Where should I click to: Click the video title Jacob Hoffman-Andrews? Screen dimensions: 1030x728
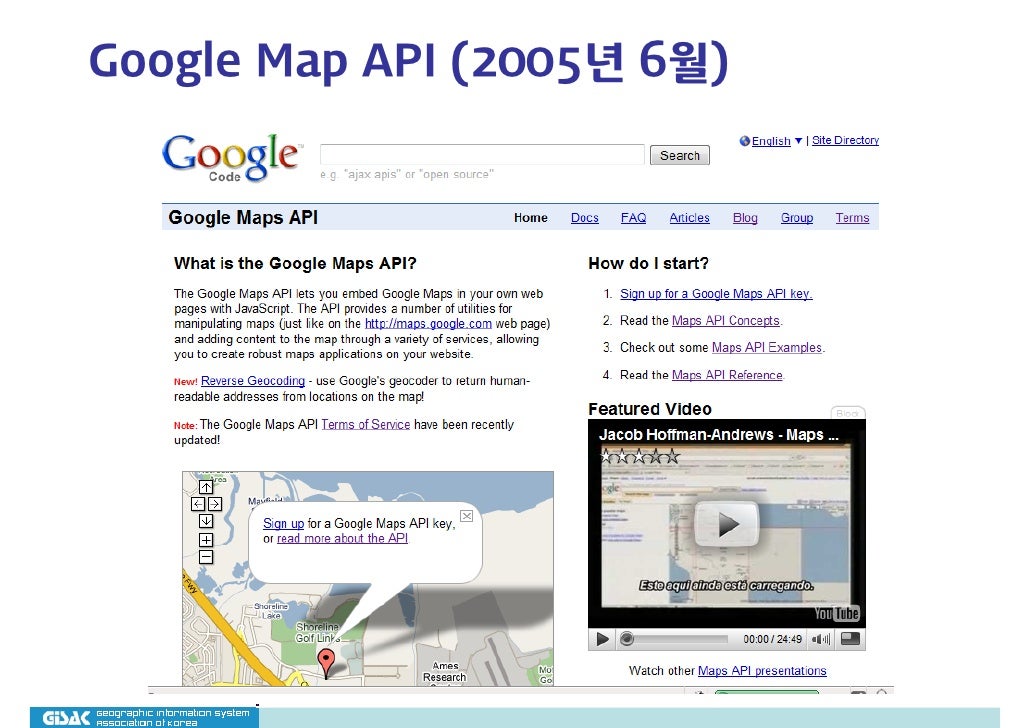tap(719, 434)
